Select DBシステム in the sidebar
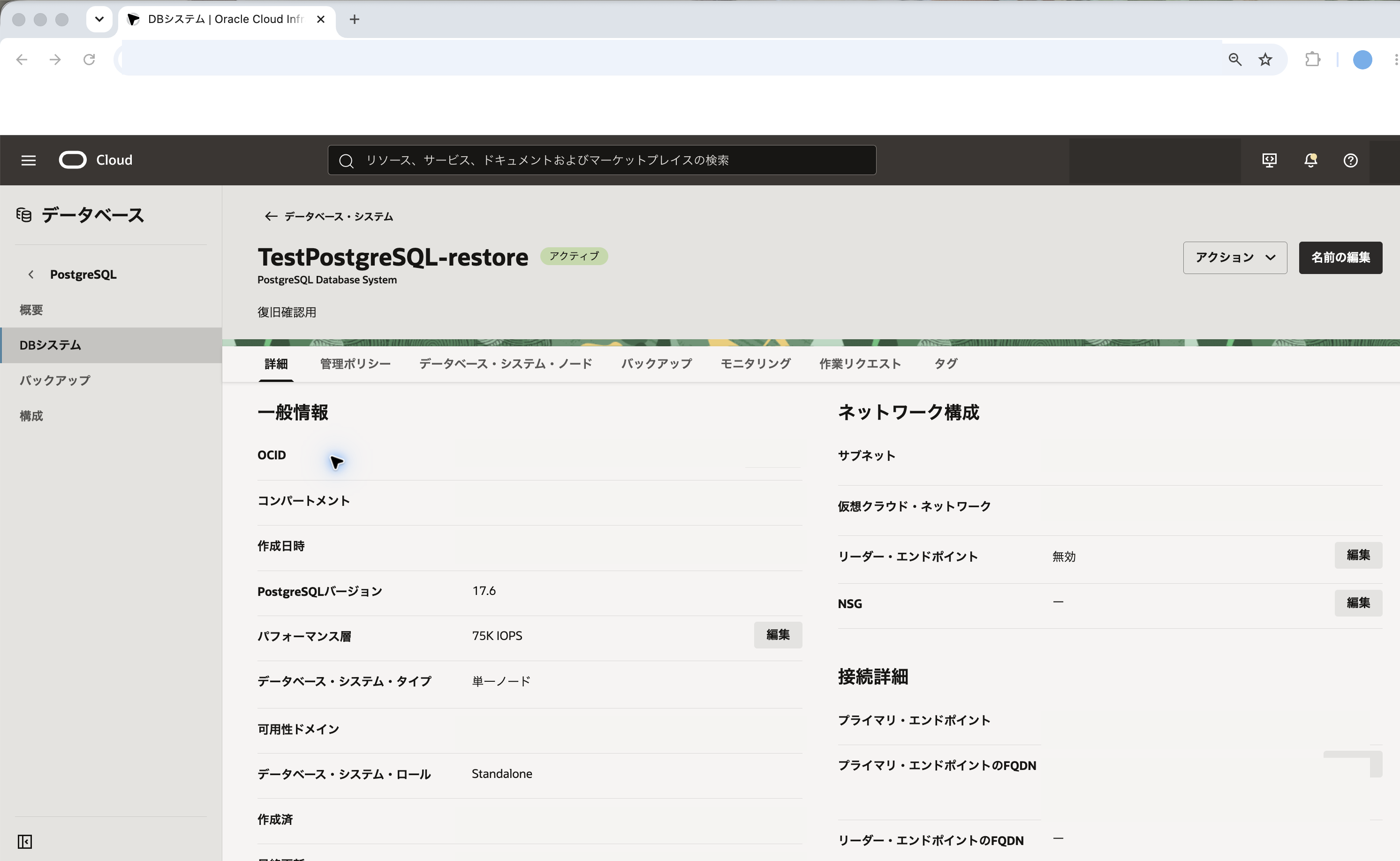 (x=111, y=345)
